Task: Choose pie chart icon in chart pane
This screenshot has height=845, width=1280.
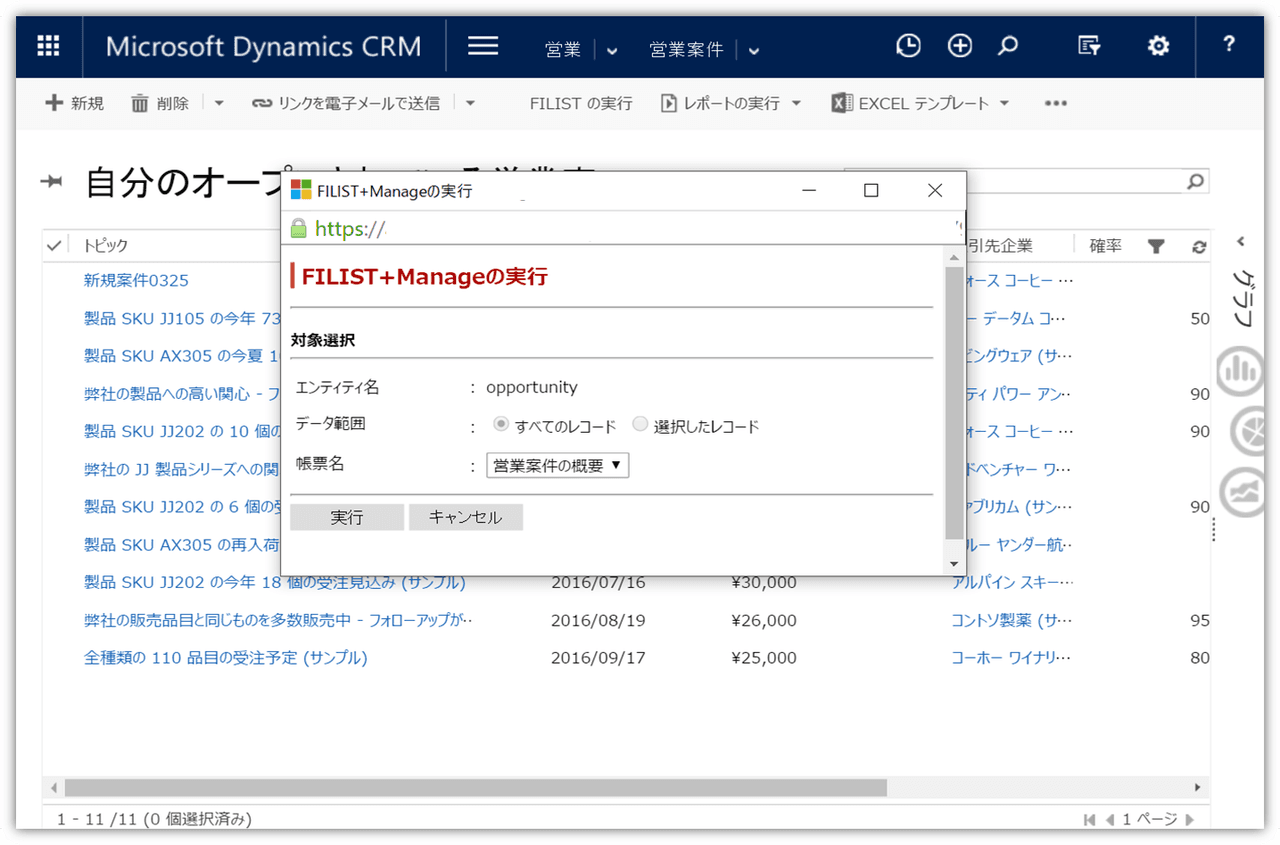Action: point(1246,432)
